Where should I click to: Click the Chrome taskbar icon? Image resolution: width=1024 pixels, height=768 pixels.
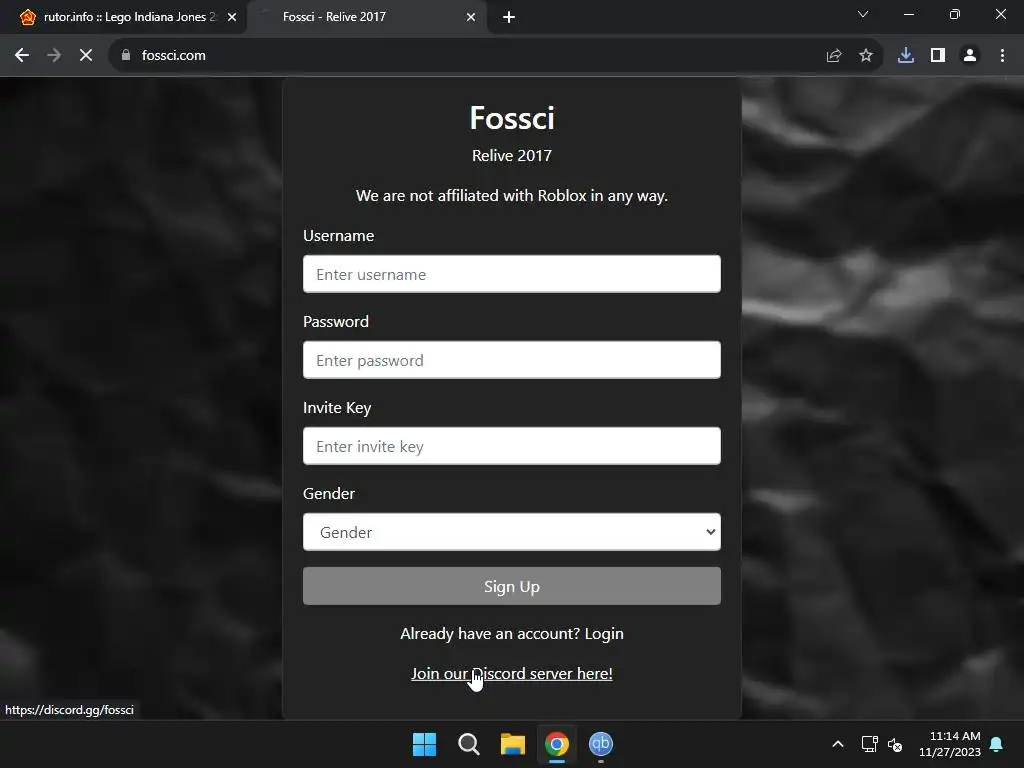tap(557, 744)
